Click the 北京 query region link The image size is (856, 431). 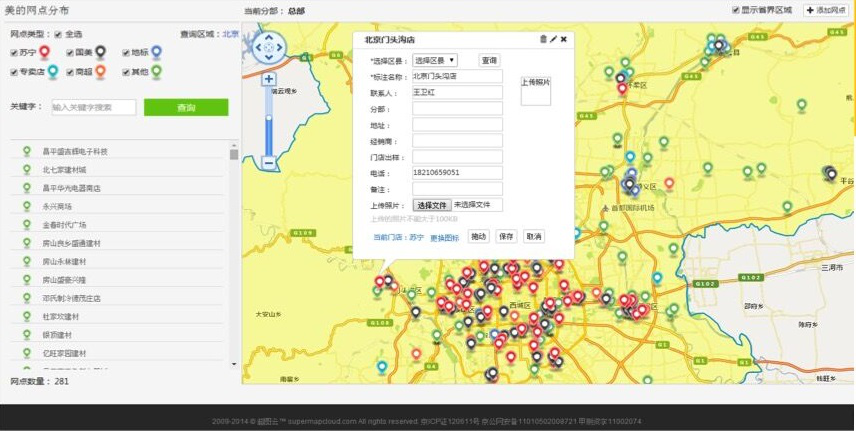(230, 33)
